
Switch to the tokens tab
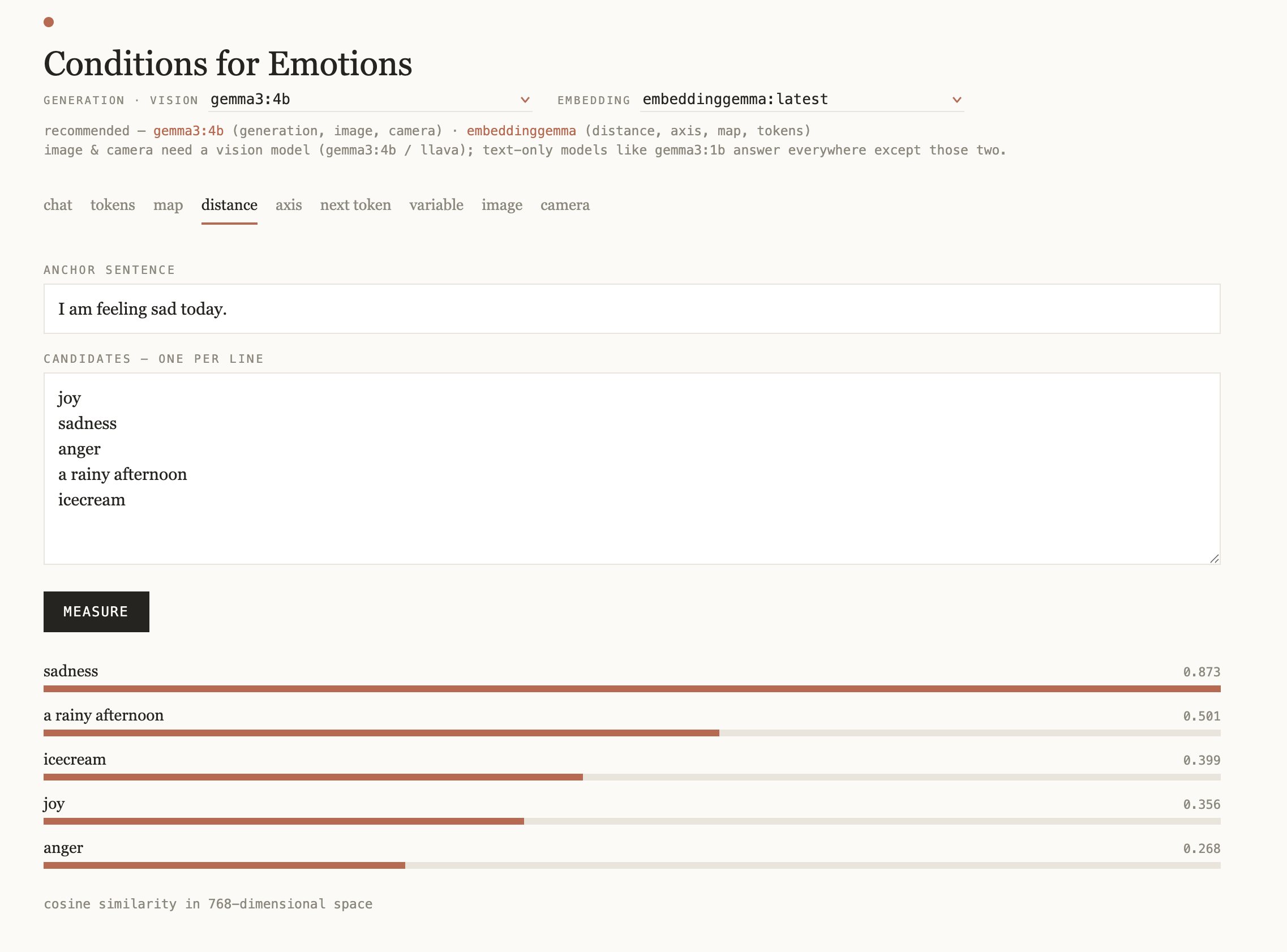pos(112,205)
